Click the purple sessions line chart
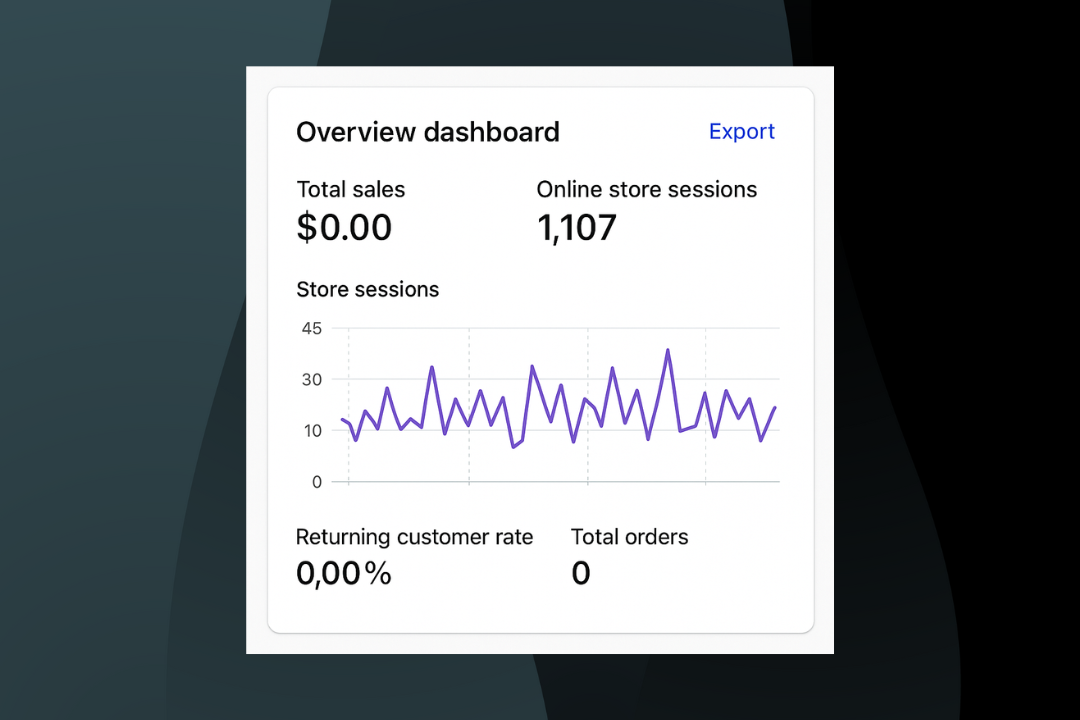The image size is (1080, 720). tap(559, 400)
